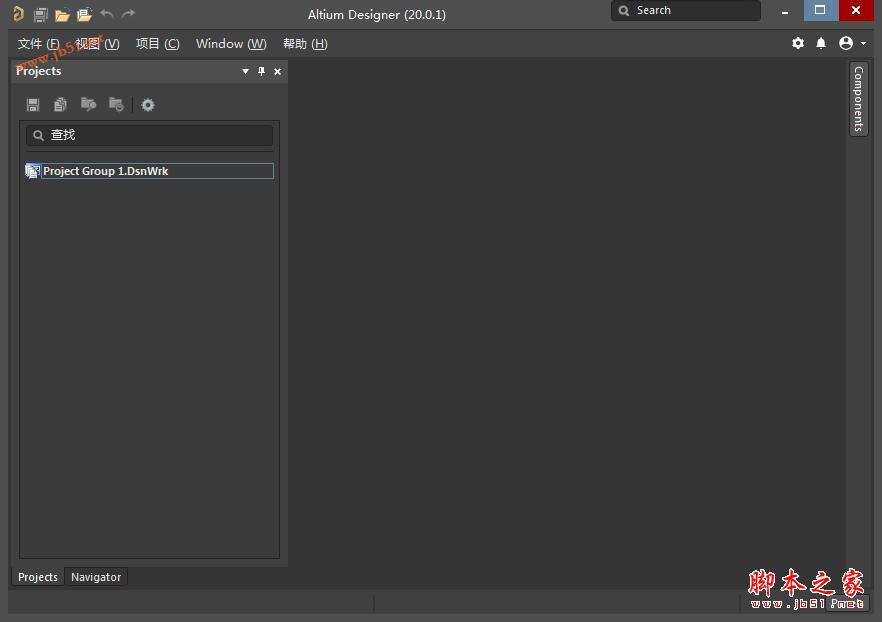Viewport: 882px width, 622px height.
Task: Minimize the Altium Designer window
Action: click(785, 11)
